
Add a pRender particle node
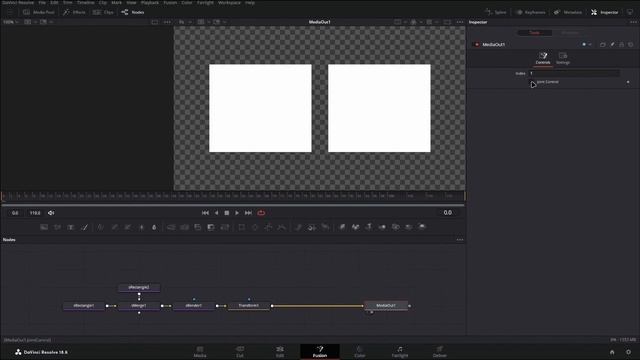coord(325,227)
